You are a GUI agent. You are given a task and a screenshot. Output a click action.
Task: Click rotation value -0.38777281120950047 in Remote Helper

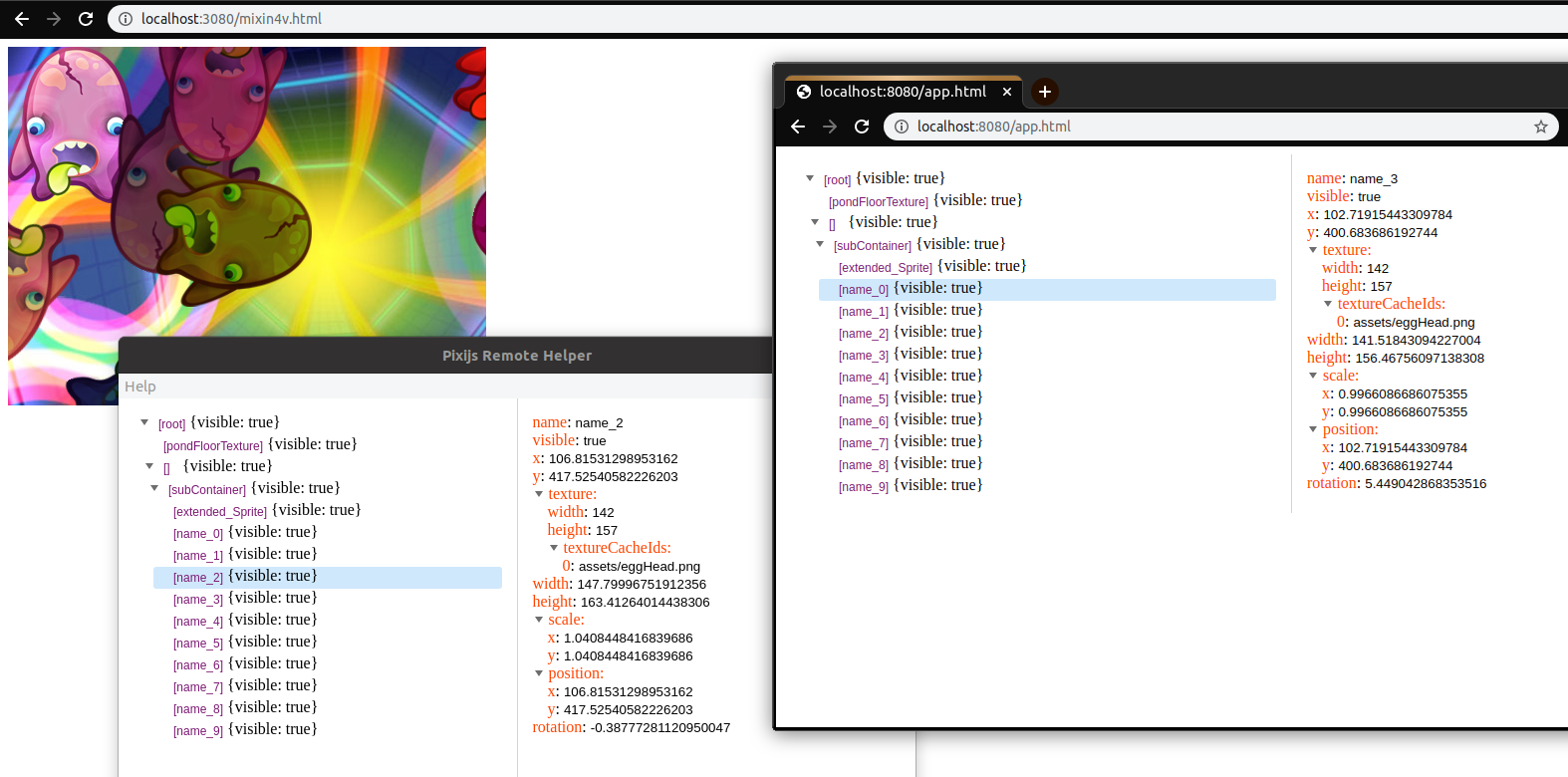660,728
